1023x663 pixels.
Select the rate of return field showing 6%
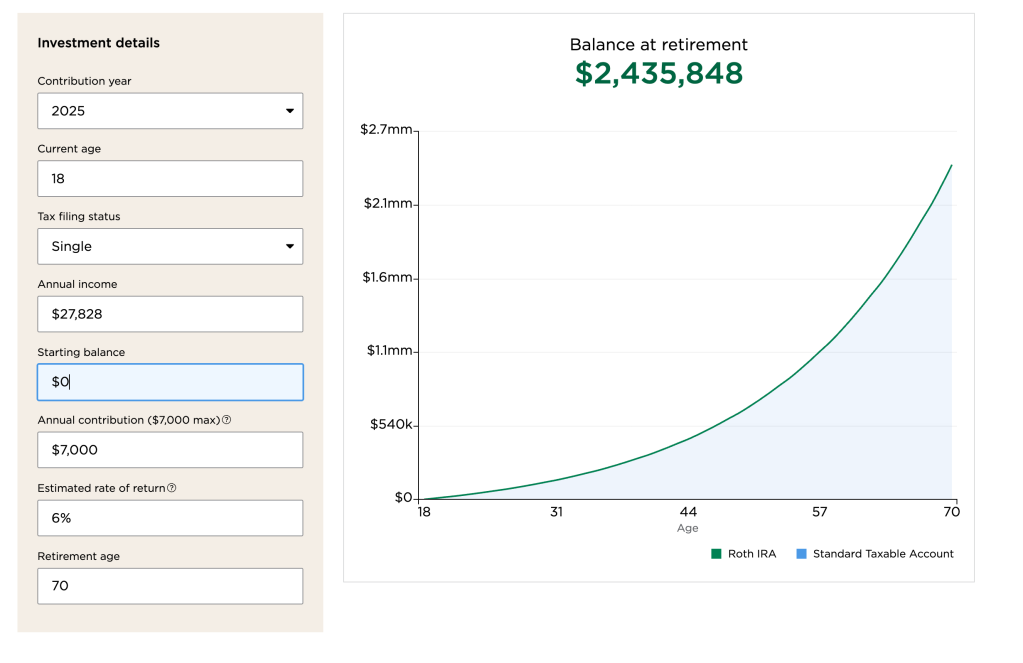pos(170,518)
